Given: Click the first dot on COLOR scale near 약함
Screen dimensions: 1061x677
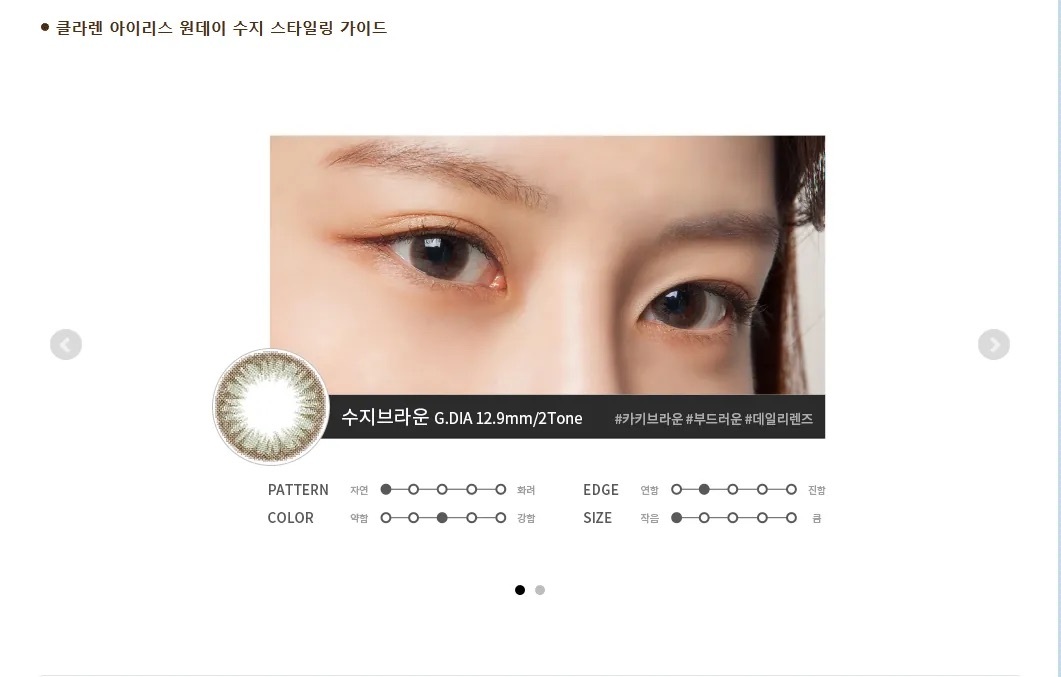Looking at the screenshot, I should [386, 518].
